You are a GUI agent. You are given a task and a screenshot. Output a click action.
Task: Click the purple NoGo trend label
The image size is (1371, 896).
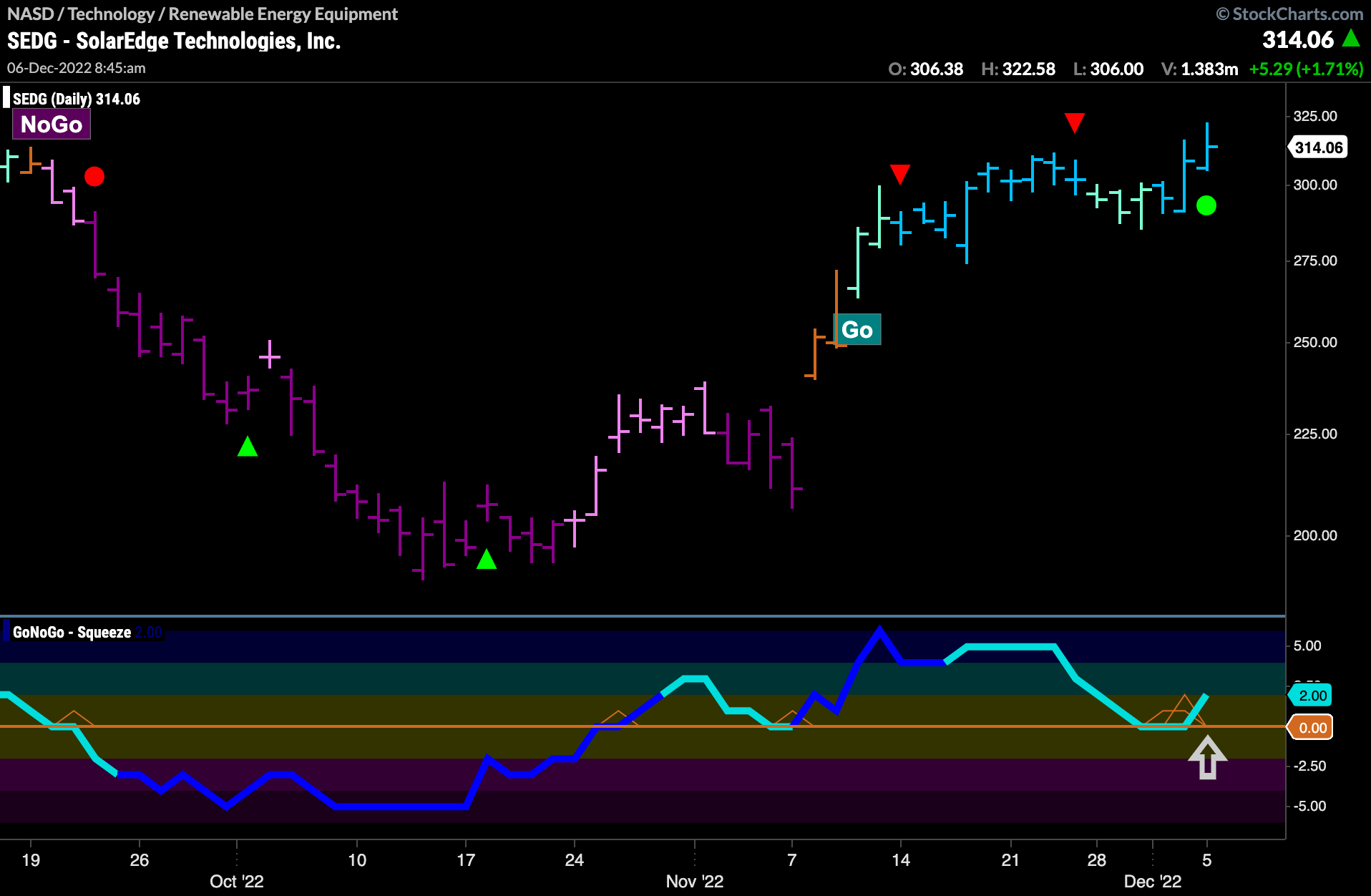52,124
